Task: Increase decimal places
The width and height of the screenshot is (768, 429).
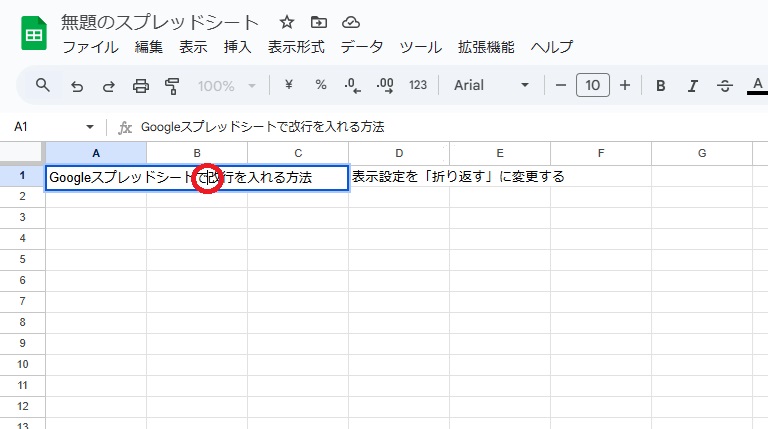Action: click(384, 85)
